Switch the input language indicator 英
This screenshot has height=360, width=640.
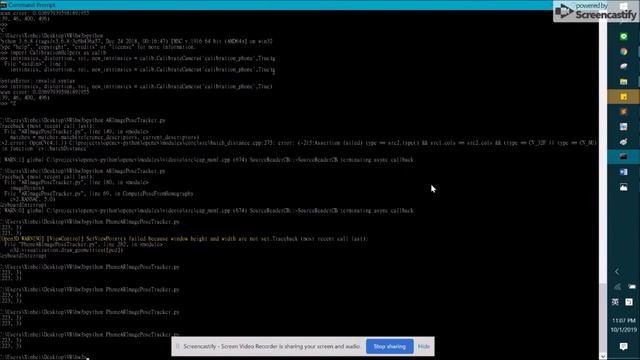(x=615, y=302)
